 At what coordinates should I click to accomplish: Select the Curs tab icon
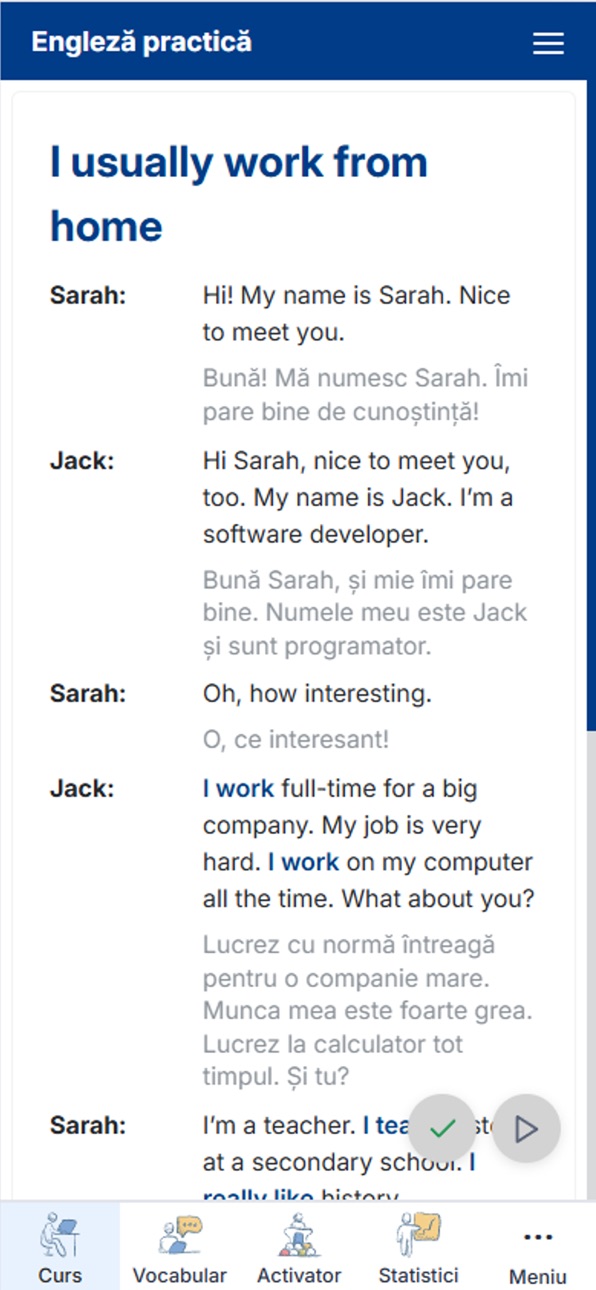pos(60,1234)
